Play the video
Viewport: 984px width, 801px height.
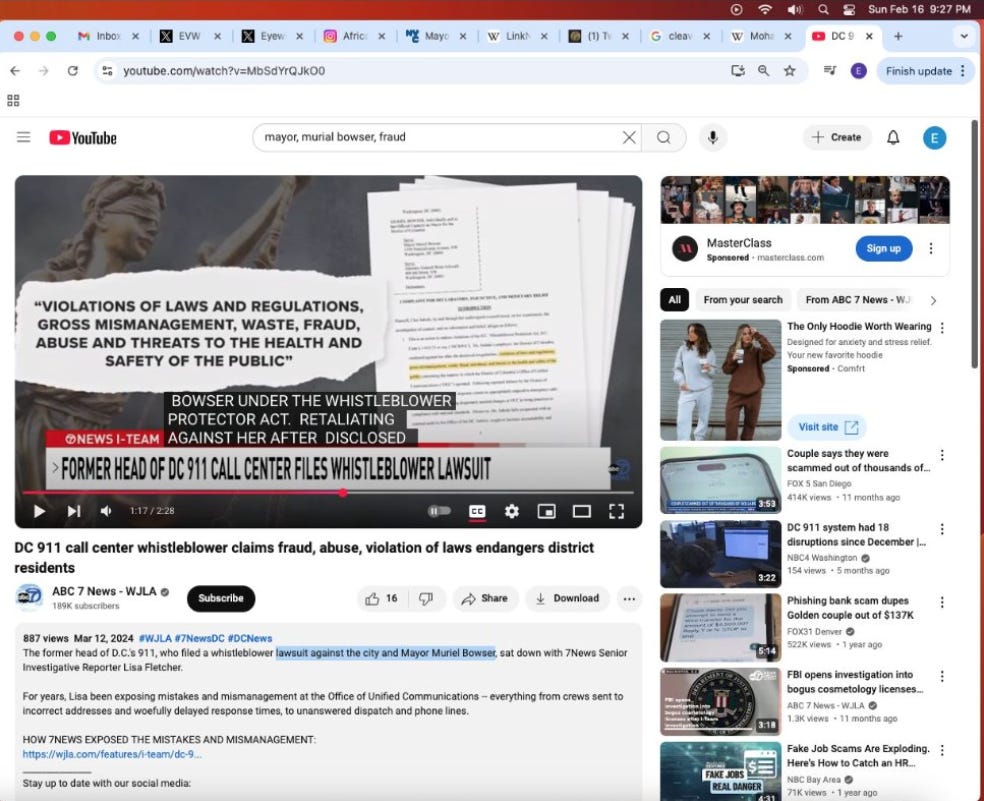(x=39, y=512)
